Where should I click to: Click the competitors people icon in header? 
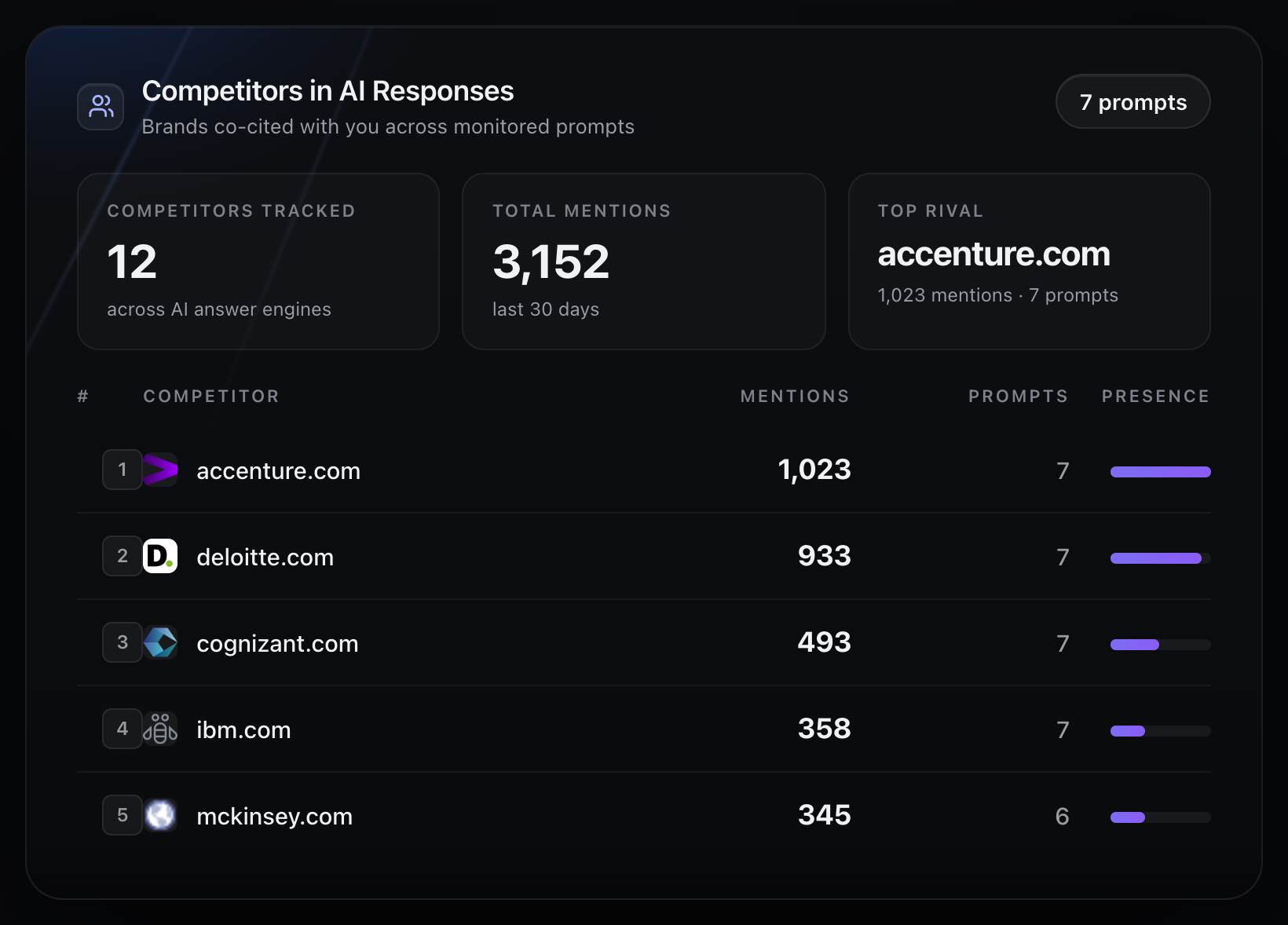click(x=101, y=107)
